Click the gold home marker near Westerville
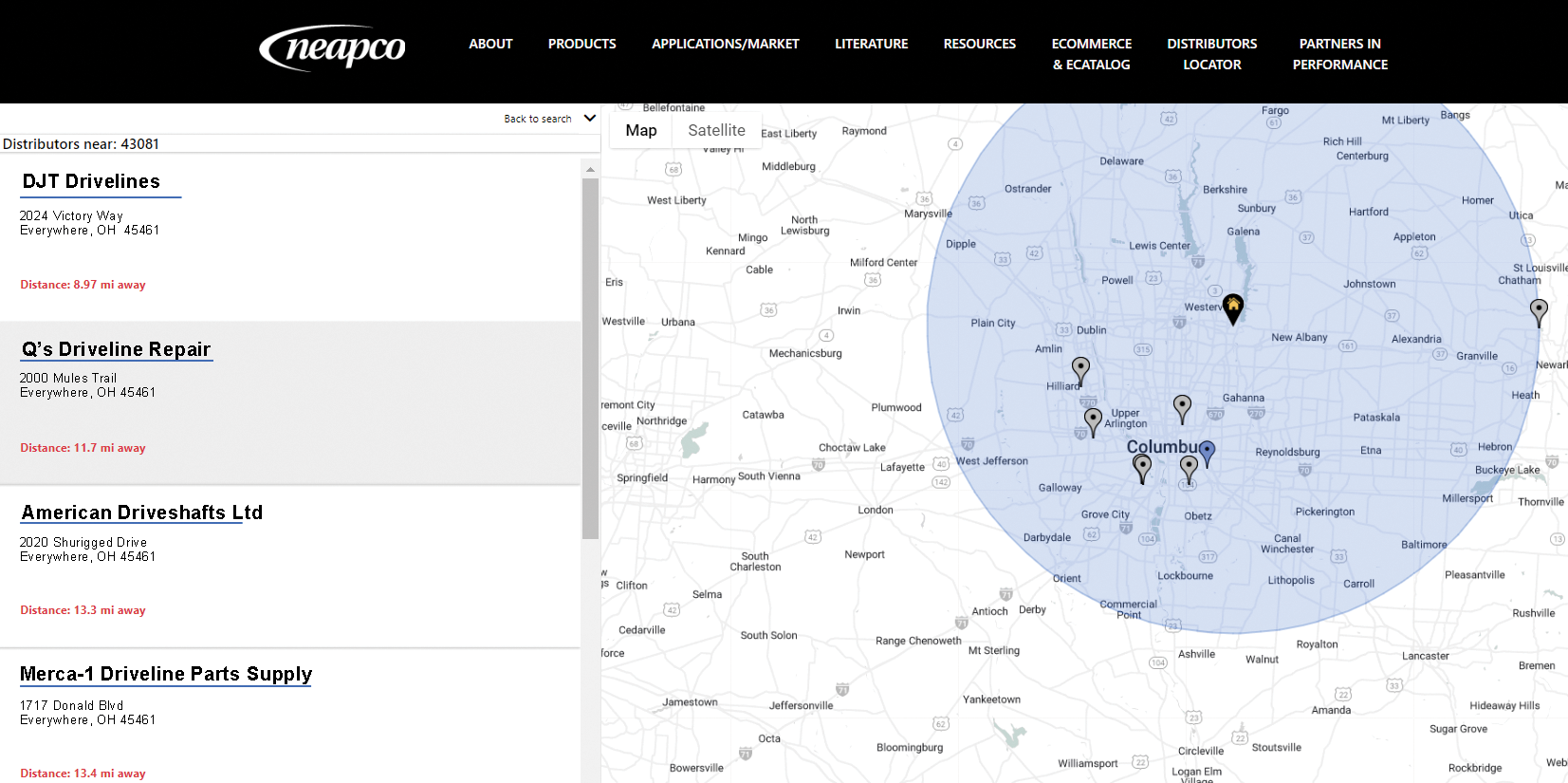 tap(1232, 307)
